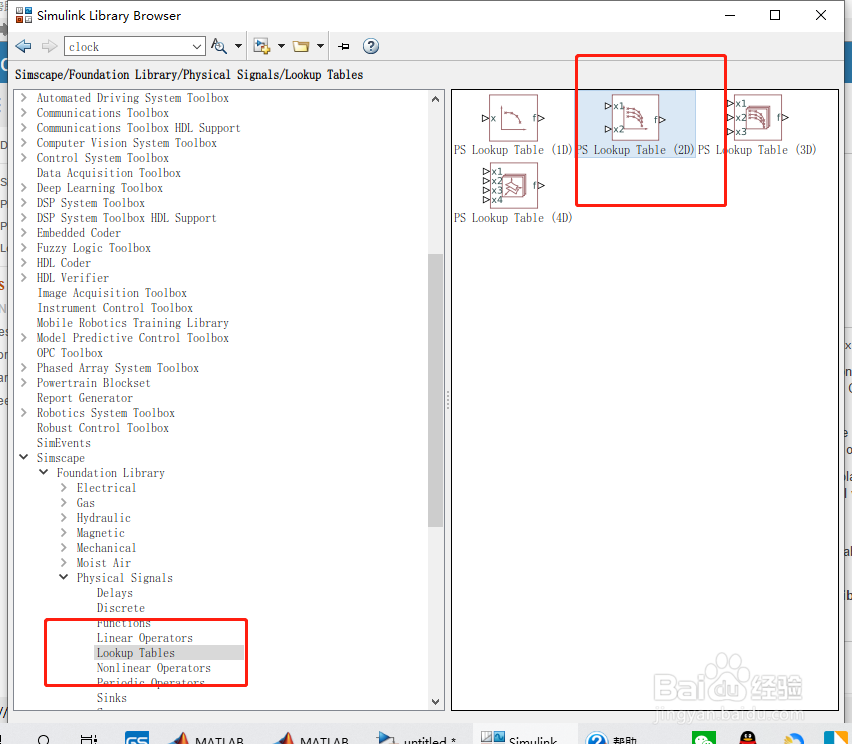Image resolution: width=852 pixels, height=744 pixels.
Task: Click the tree vertical scrollbar thumb
Action: (435, 390)
